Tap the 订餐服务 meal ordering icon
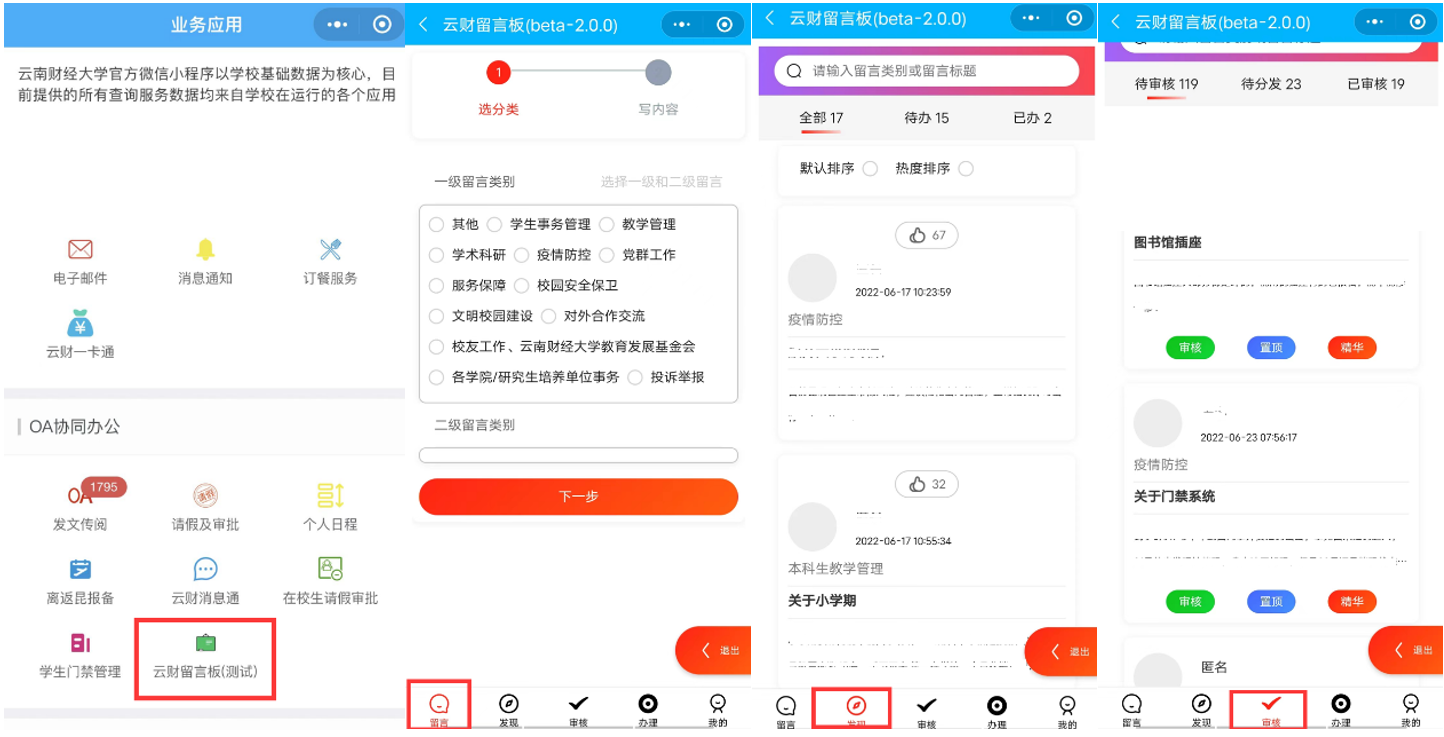The height and width of the screenshot is (737, 1444). (330, 250)
